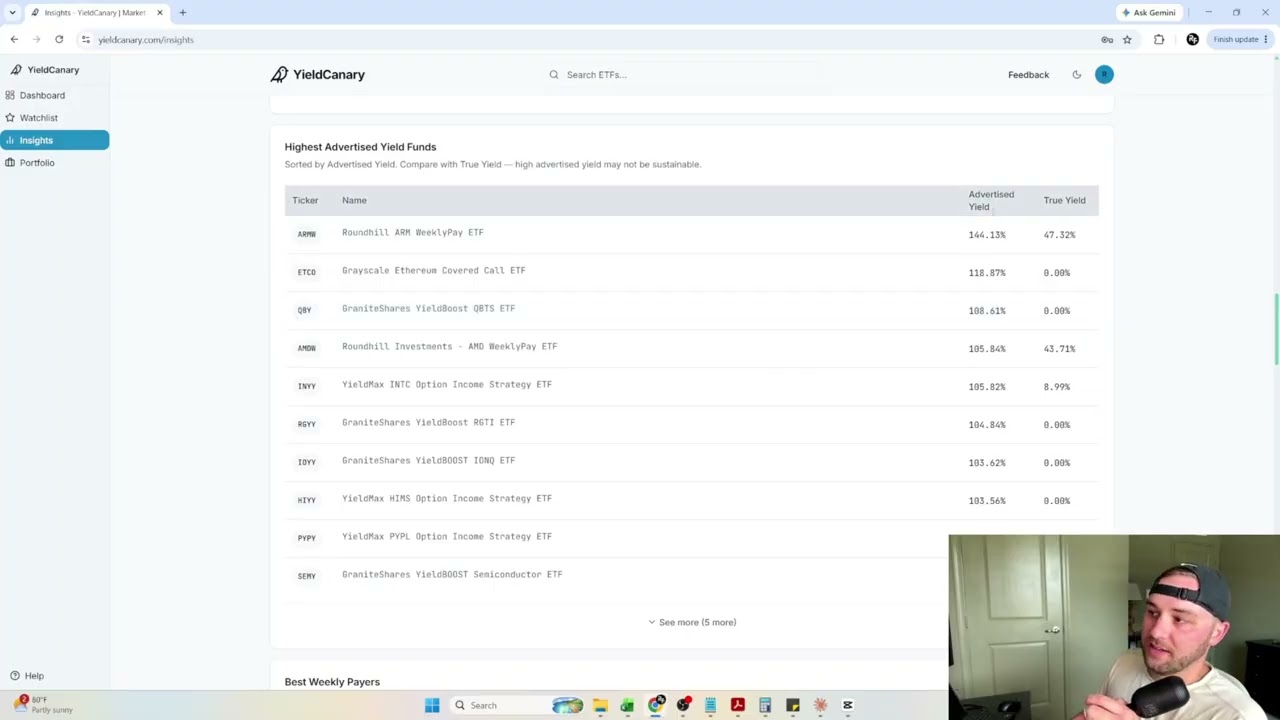Viewport: 1280px width, 720px height.
Task: Click the Ticker column header
Action: (x=305, y=201)
